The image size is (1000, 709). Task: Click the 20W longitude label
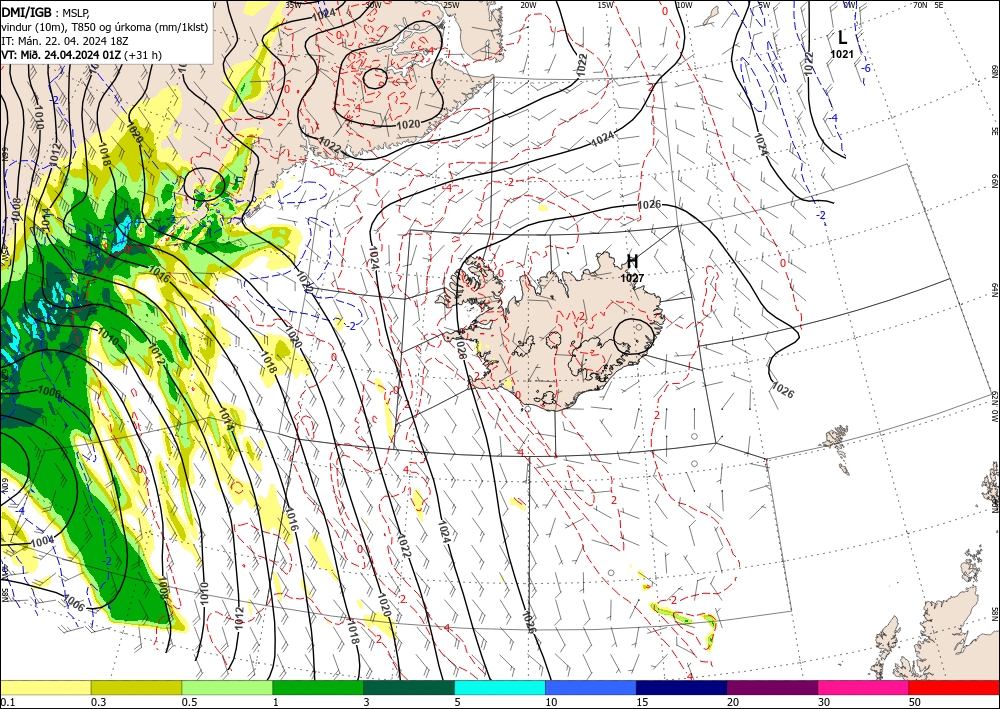pos(528,5)
